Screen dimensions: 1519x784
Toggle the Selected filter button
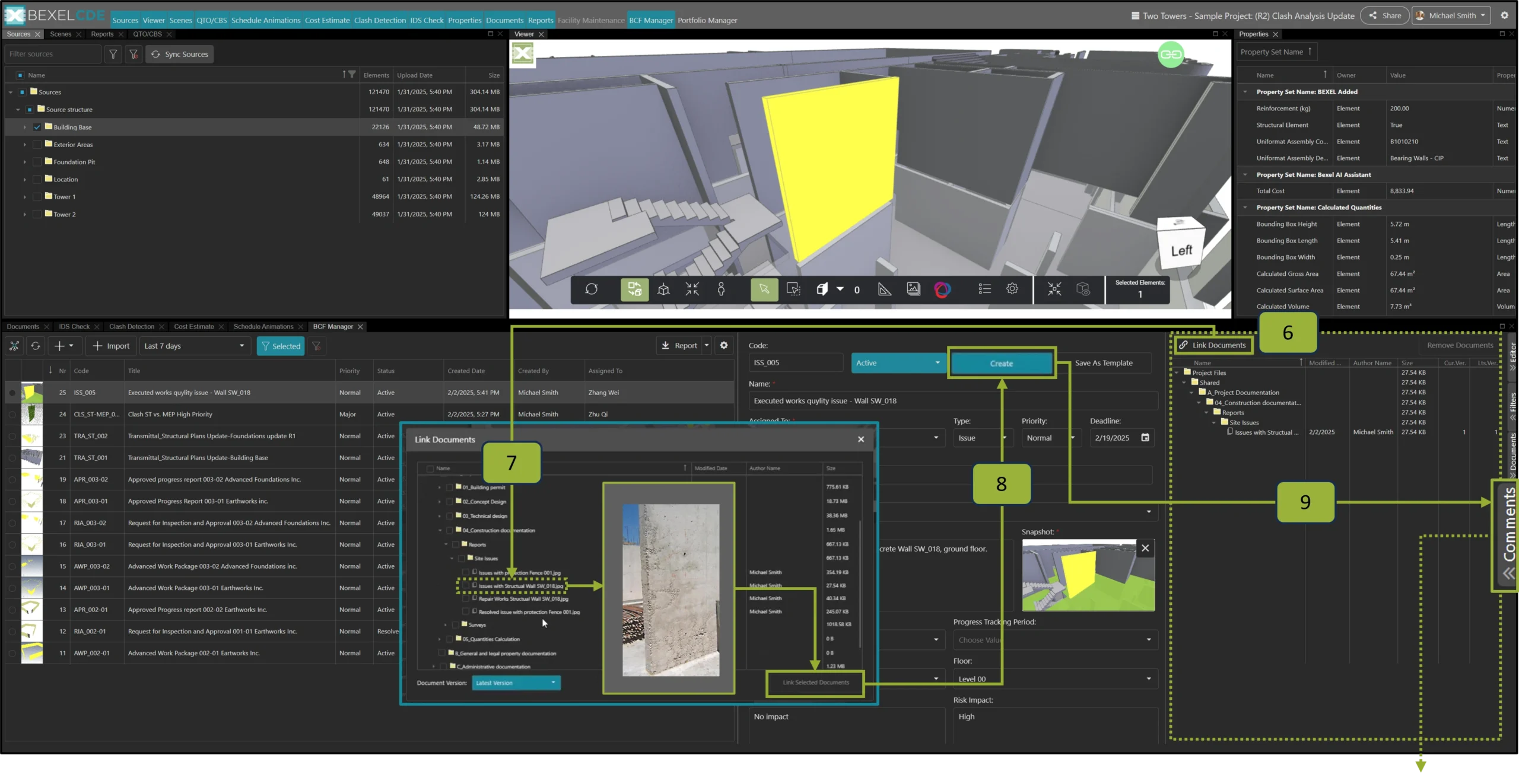click(x=281, y=346)
